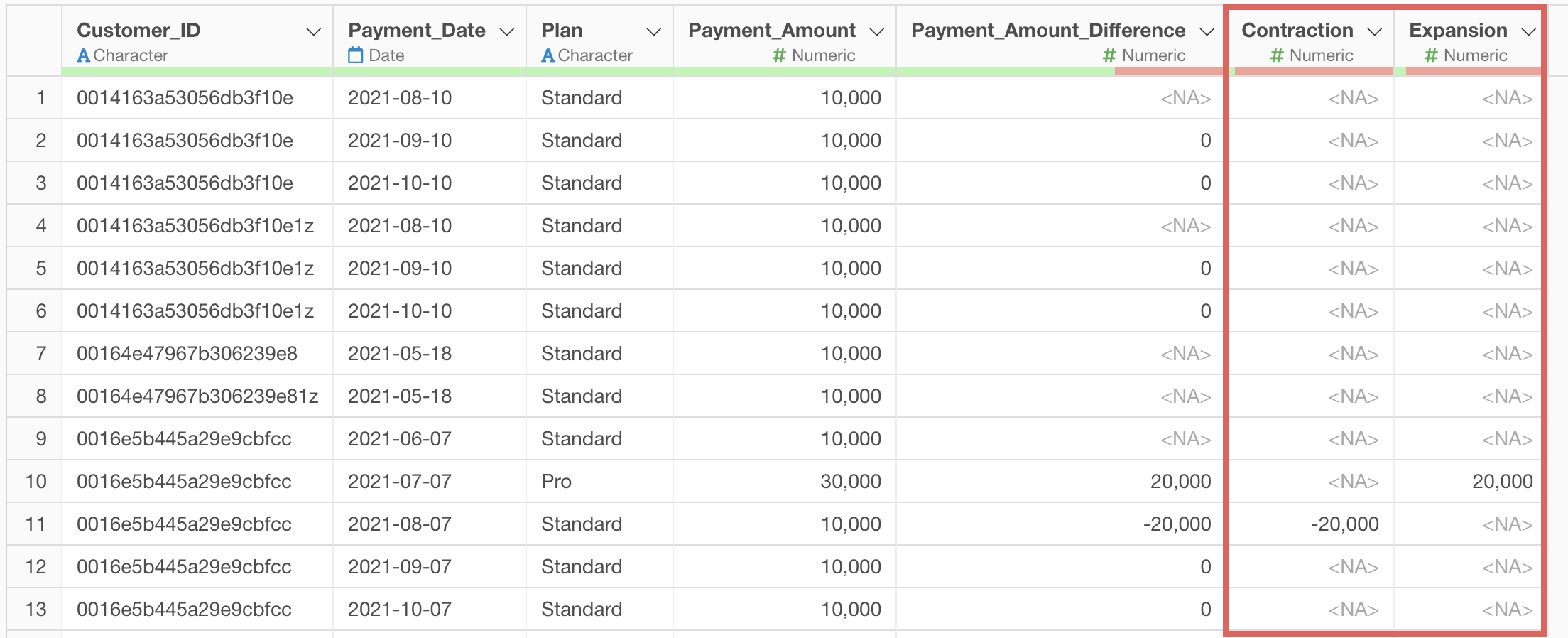Click the -20,000 Contraction value cell

pyautogui.click(x=1344, y=524)
